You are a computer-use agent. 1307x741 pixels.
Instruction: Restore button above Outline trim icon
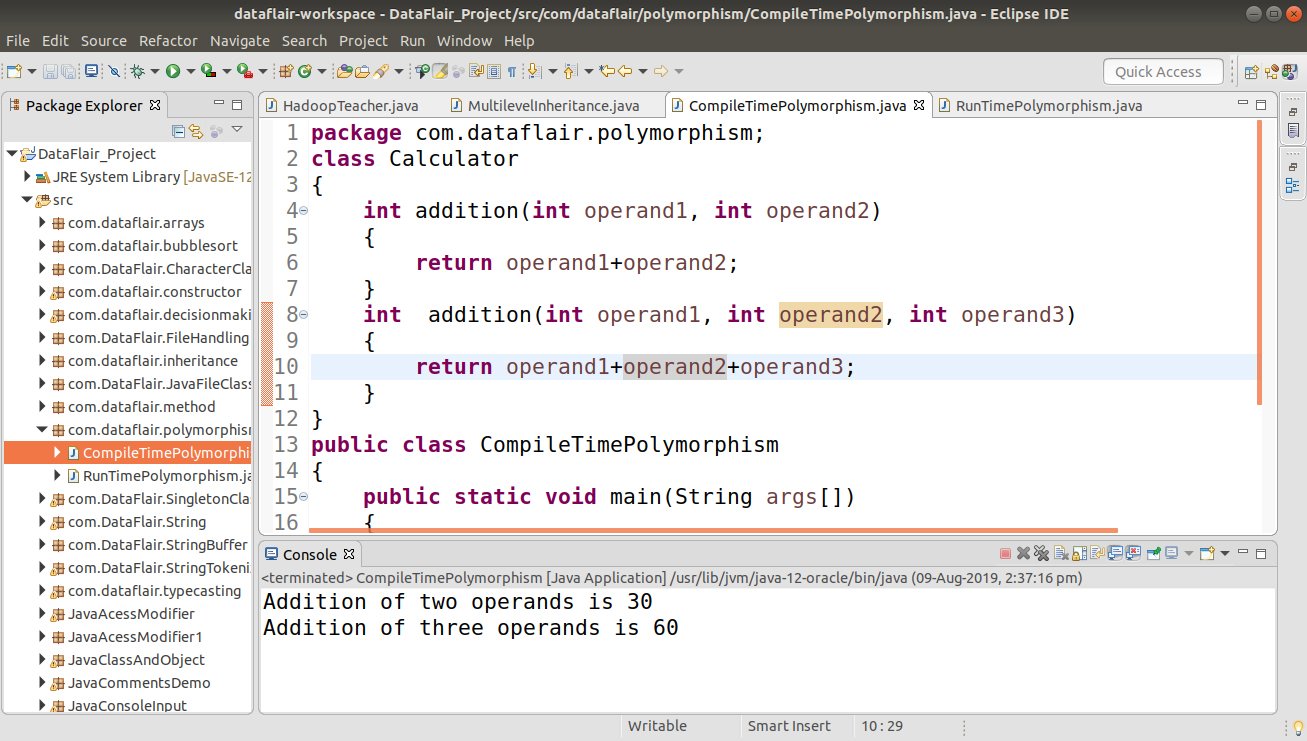[x=1293, y=166]
